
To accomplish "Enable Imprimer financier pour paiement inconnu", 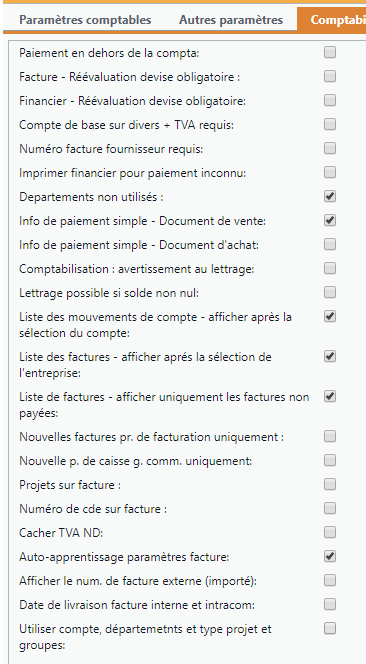I will coord(330,172).
